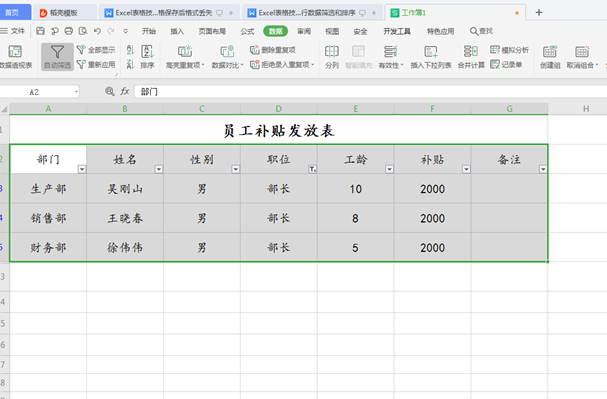Screen dimensions: 607x399
Task: Click the fx insert function icon
Action: tap(125, 91)
